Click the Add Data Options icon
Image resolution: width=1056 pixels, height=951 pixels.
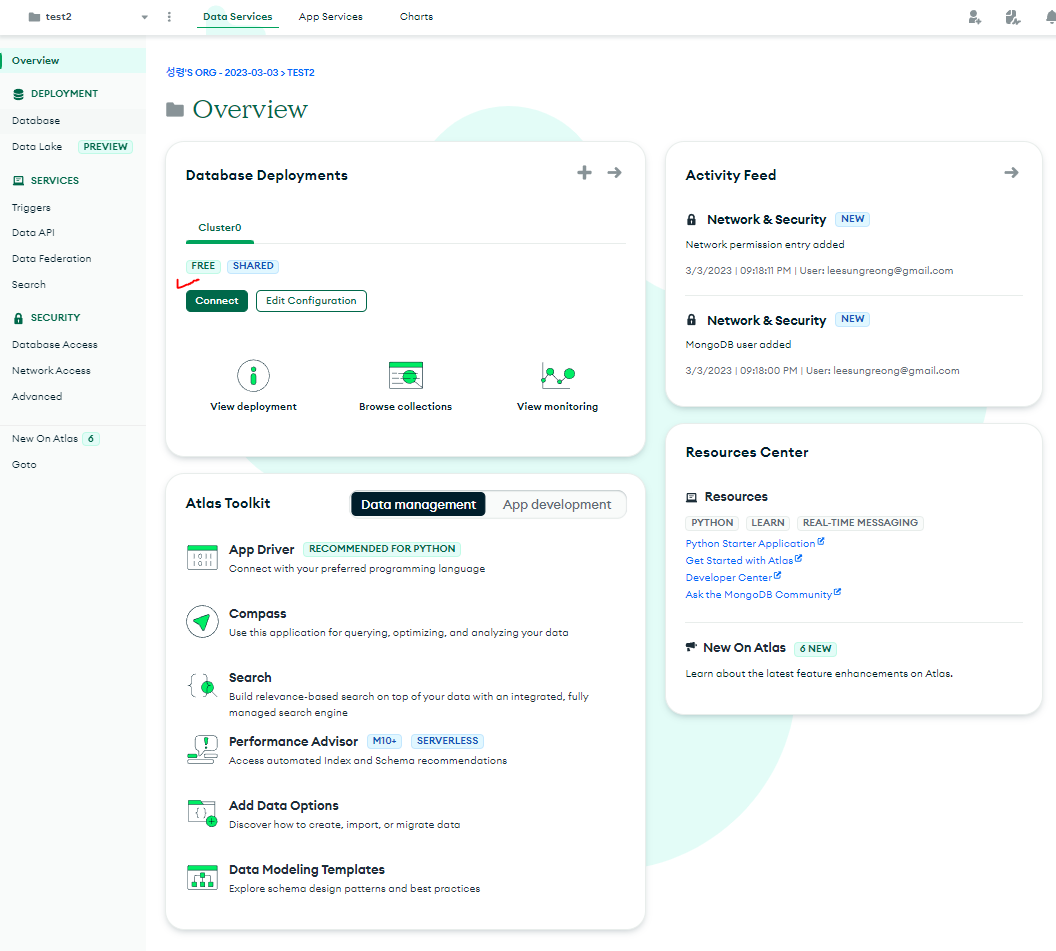tap(202, 813)
